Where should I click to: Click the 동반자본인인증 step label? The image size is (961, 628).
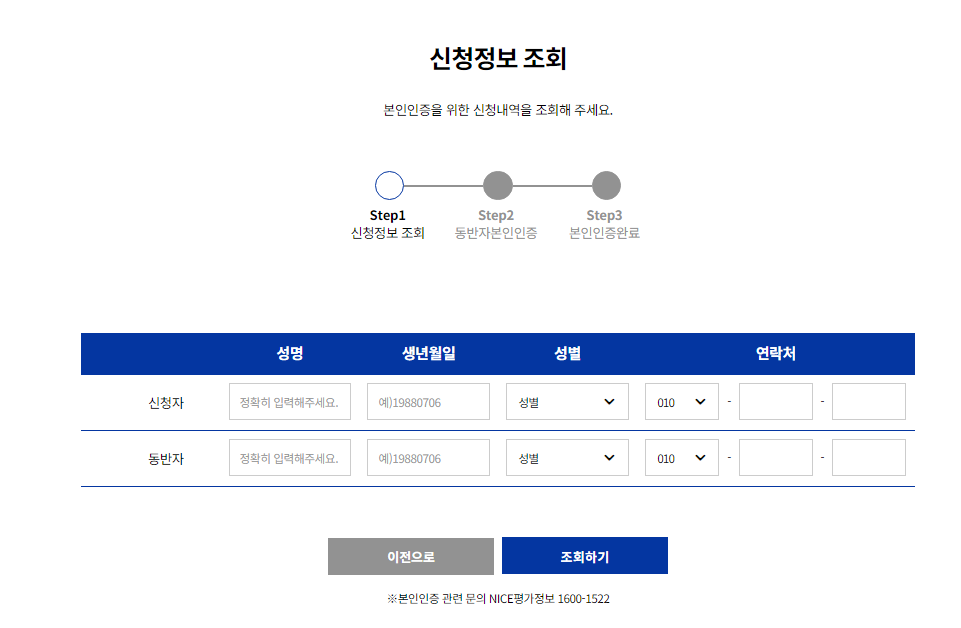pos(496,233)
